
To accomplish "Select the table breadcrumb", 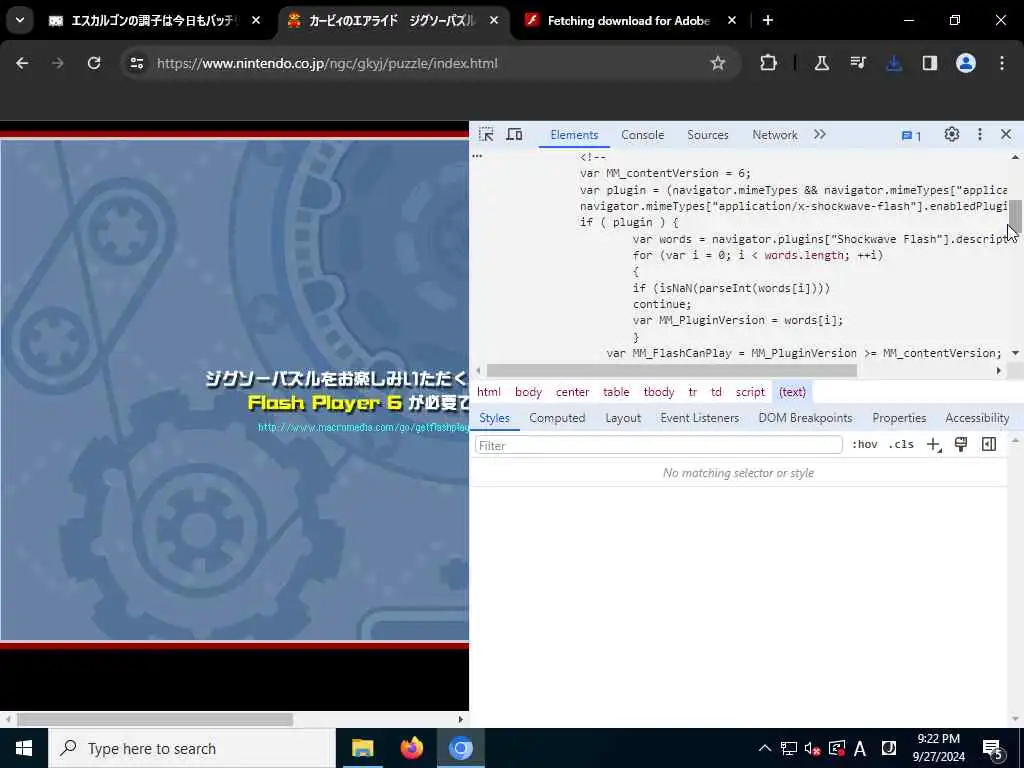I will [x=616, y=392].
